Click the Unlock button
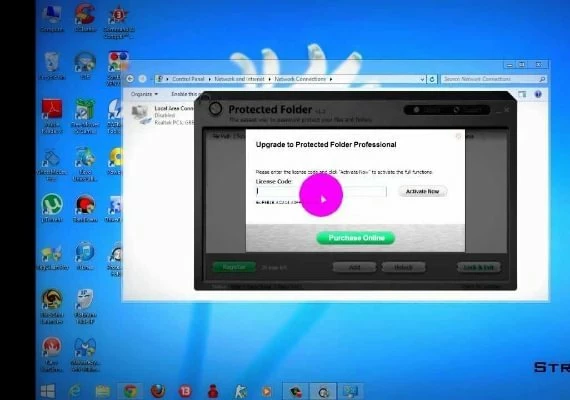Image resolution: width=570 pixels, height=400 pixels. point(403,268)
